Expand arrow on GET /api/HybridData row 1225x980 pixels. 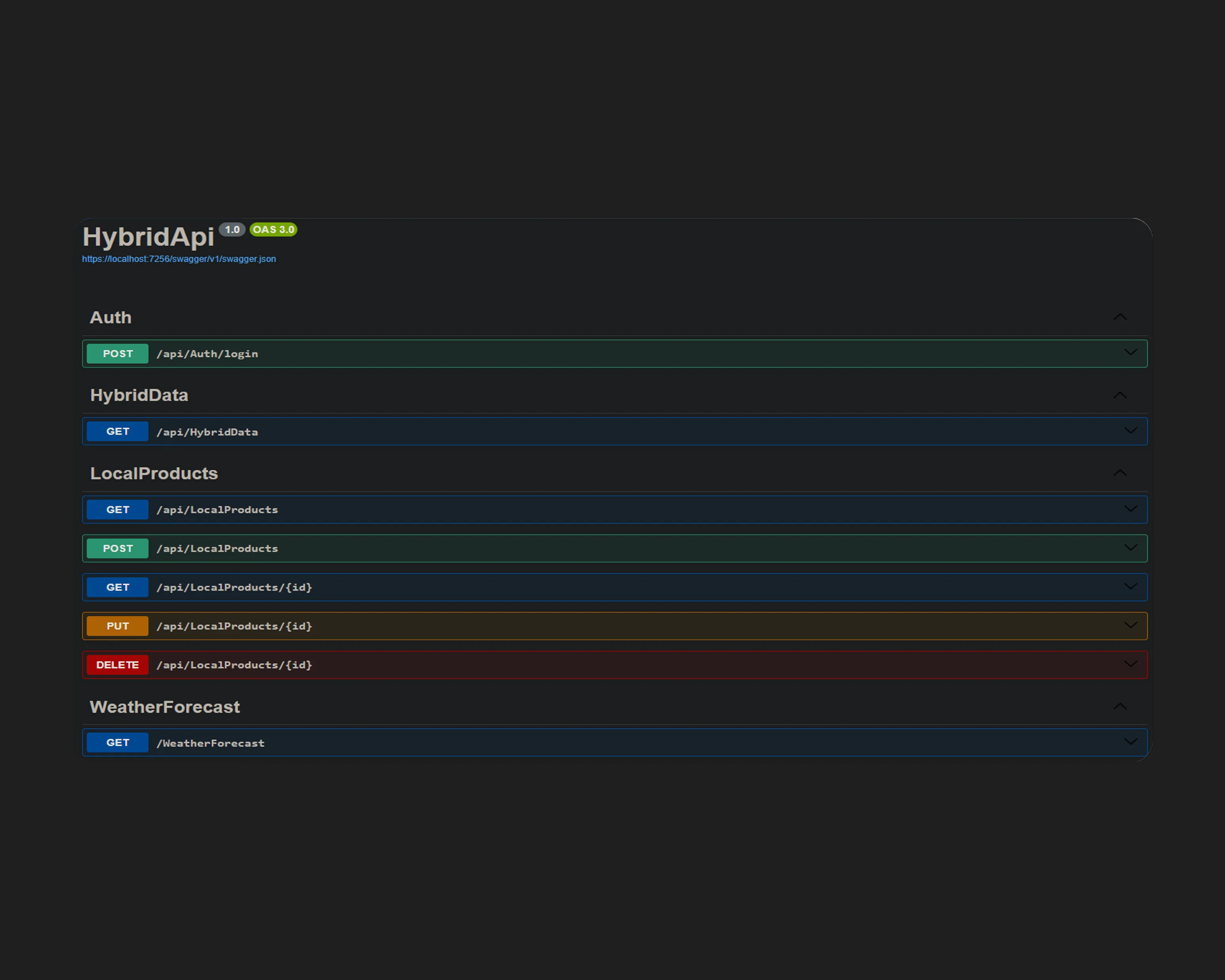[x=1130, y=431]
